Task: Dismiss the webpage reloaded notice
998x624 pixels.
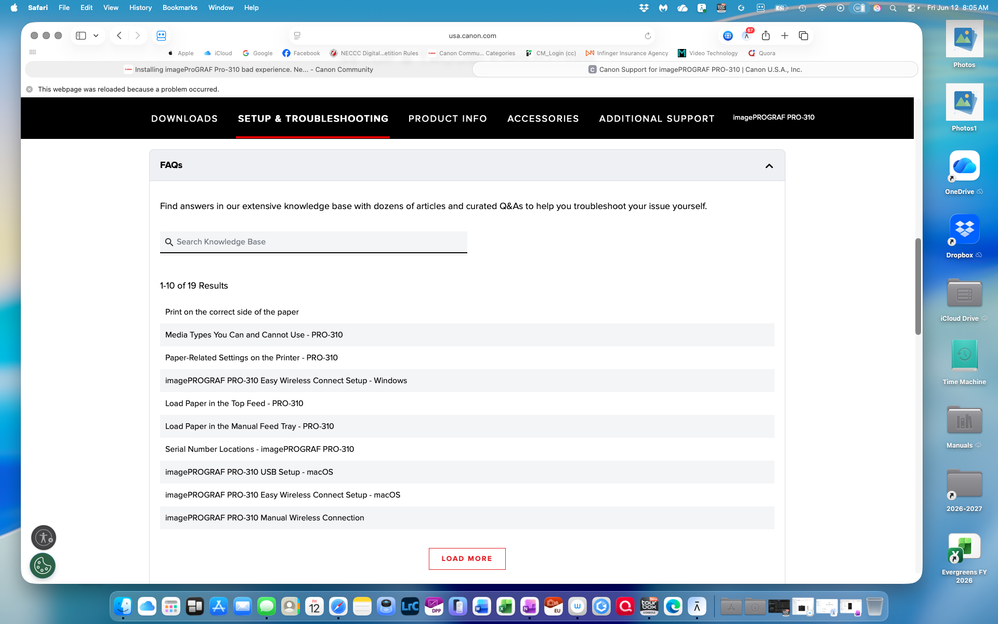Action: (x=29, y=89)
